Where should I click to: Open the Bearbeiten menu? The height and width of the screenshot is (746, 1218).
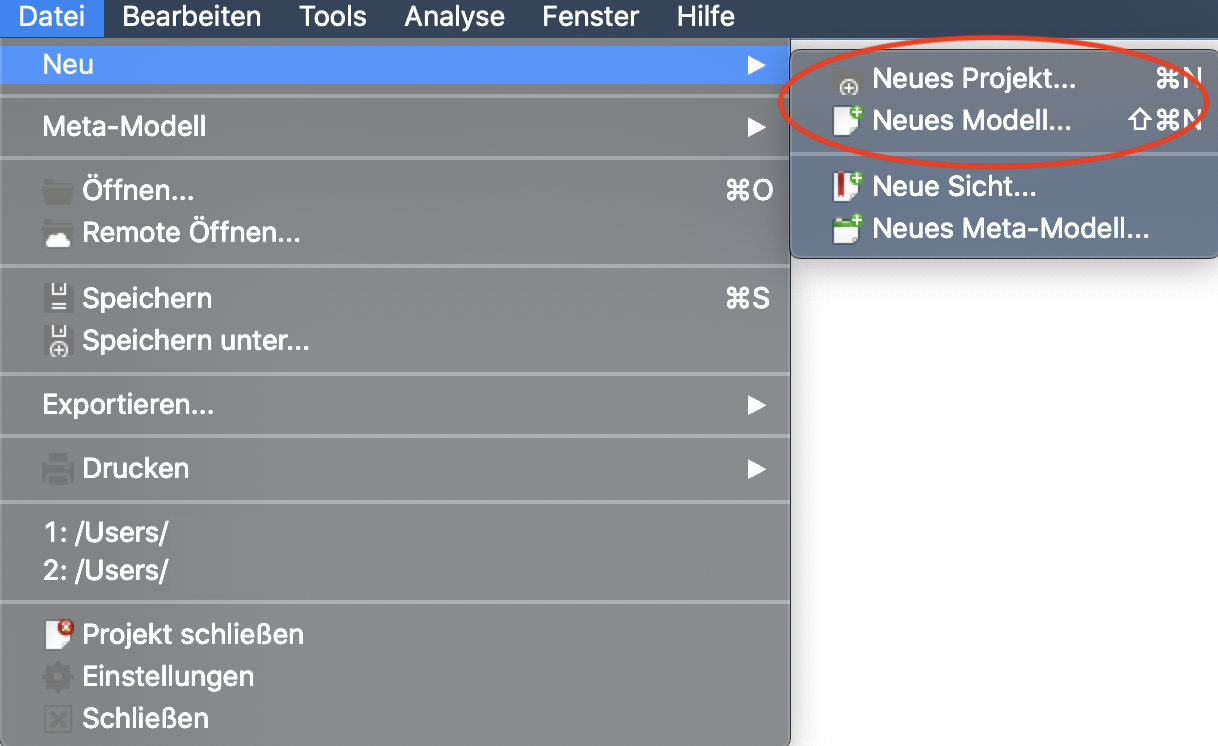coord(191,17)
